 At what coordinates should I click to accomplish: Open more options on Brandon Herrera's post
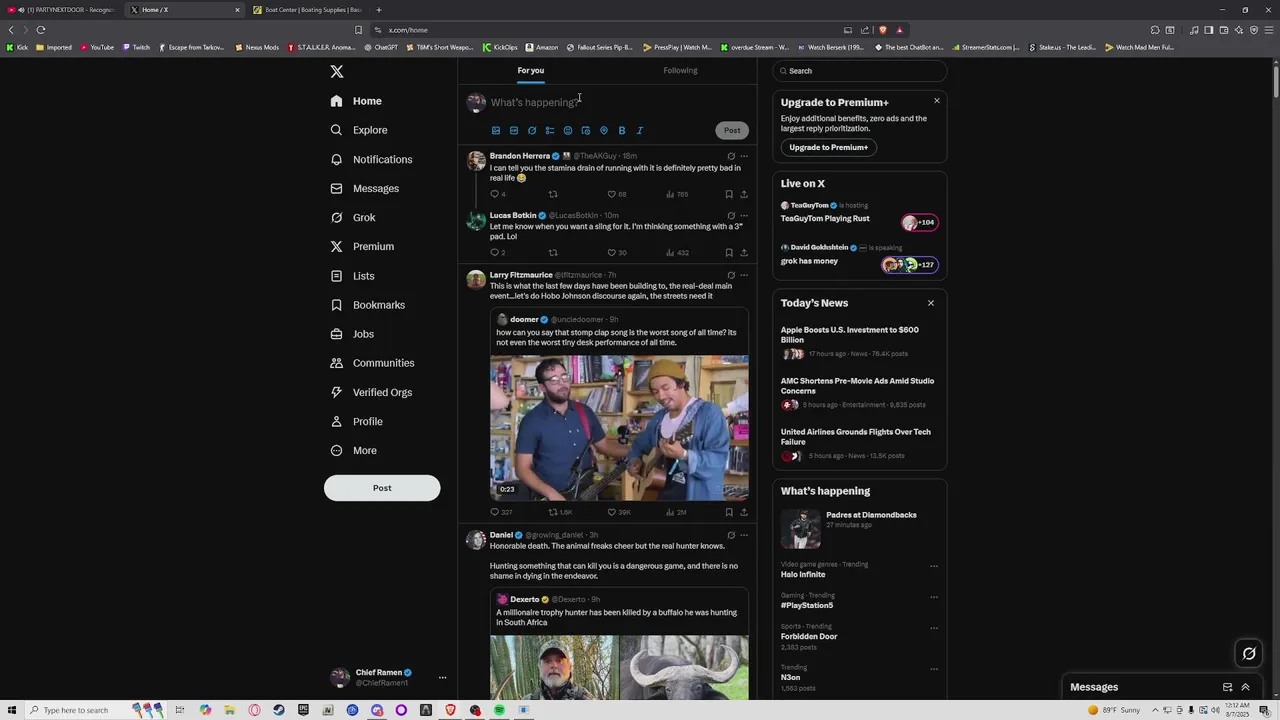point(744,156)
